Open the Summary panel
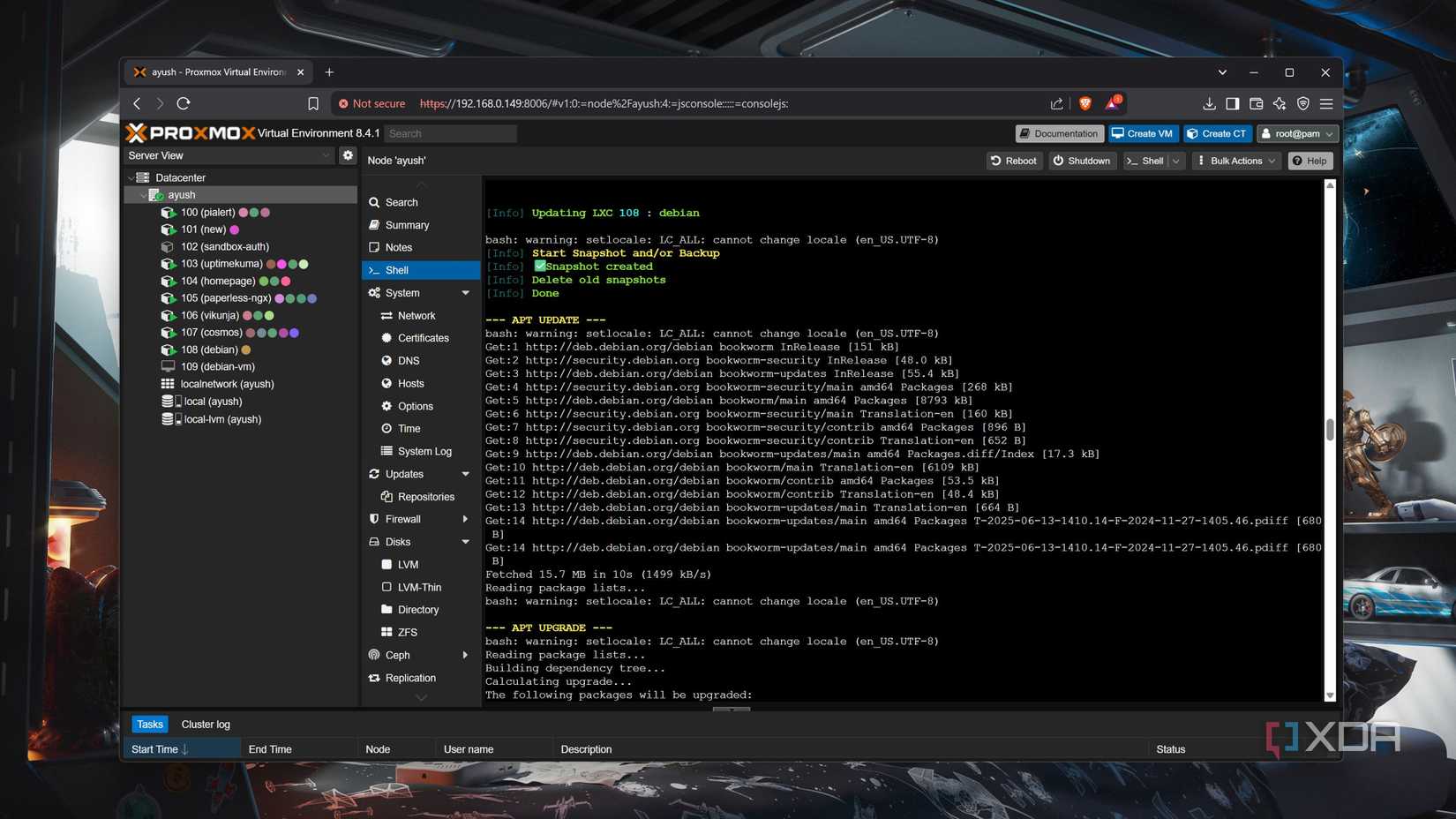Viewport: 1456px width, 819px height. point(408,225)
